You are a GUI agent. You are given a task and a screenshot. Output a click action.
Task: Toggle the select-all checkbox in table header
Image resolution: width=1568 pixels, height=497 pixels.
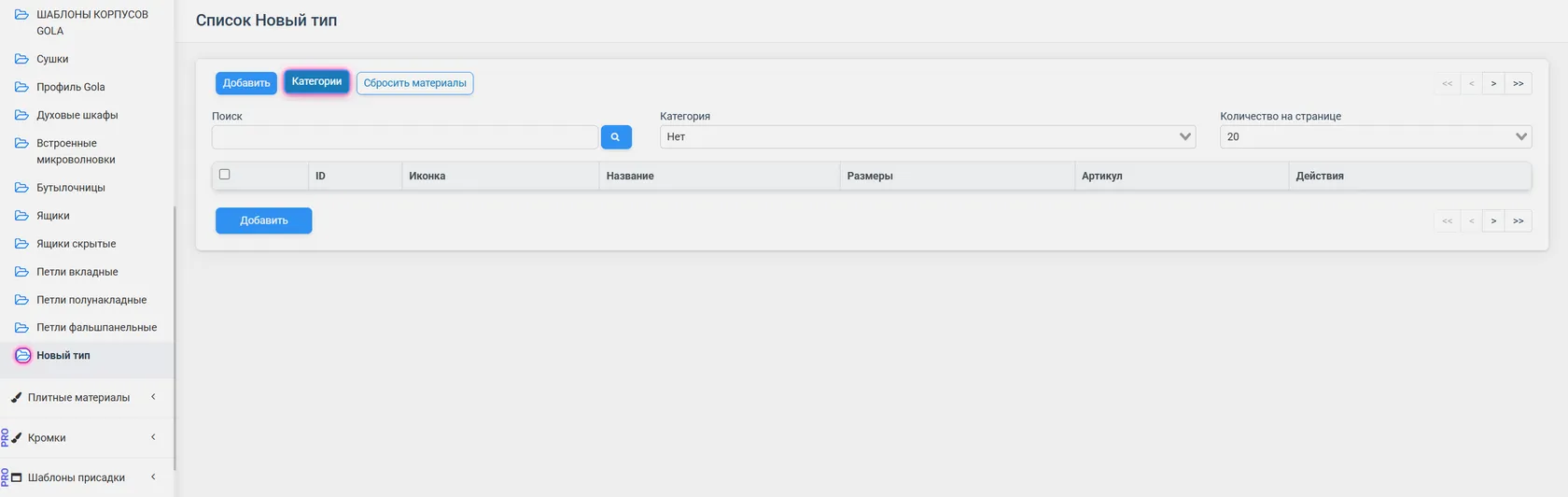224,175
